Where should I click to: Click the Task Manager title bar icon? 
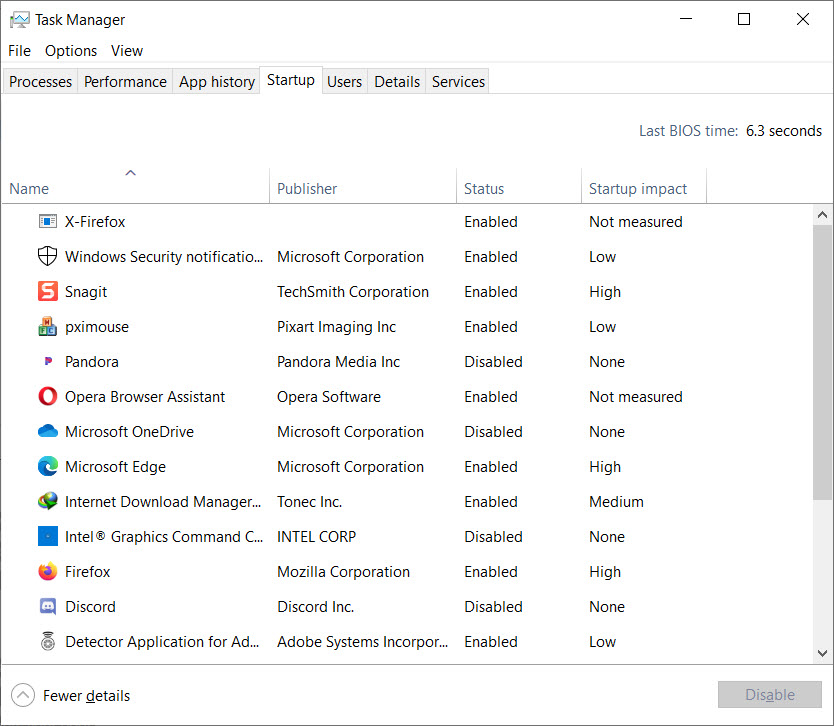[20, 20]
